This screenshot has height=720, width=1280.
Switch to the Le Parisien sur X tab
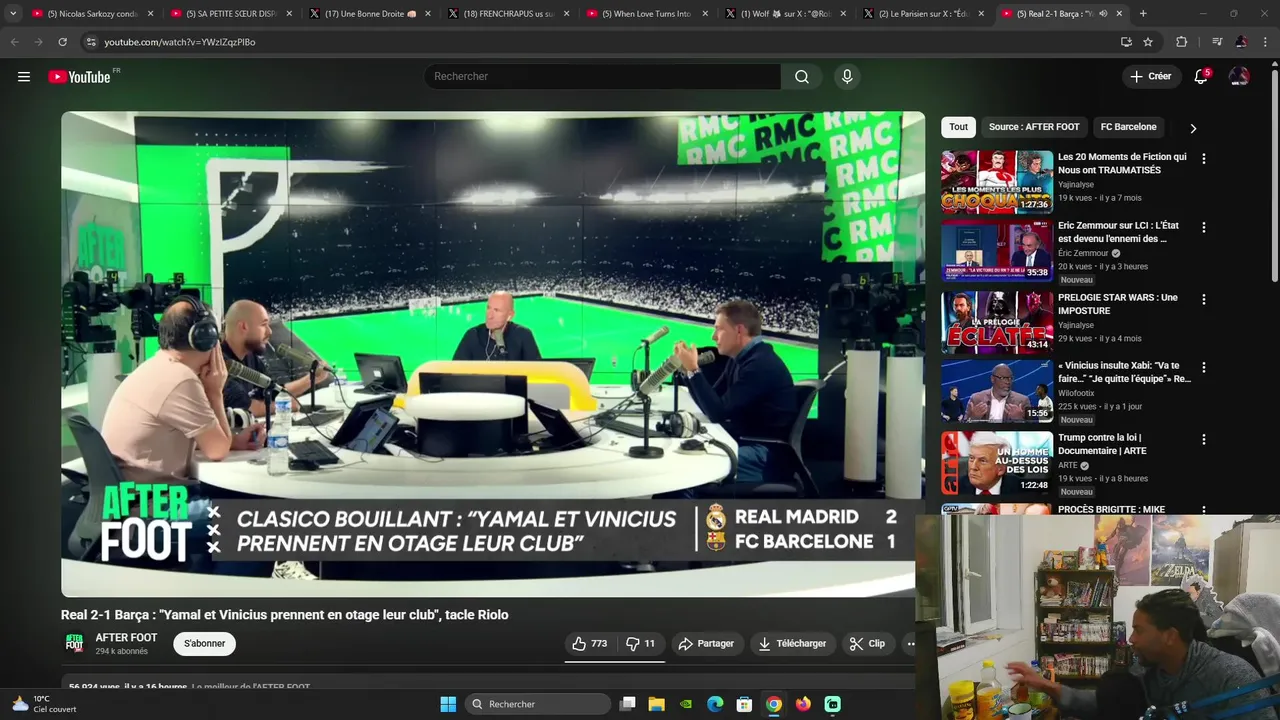click(922, 13)
